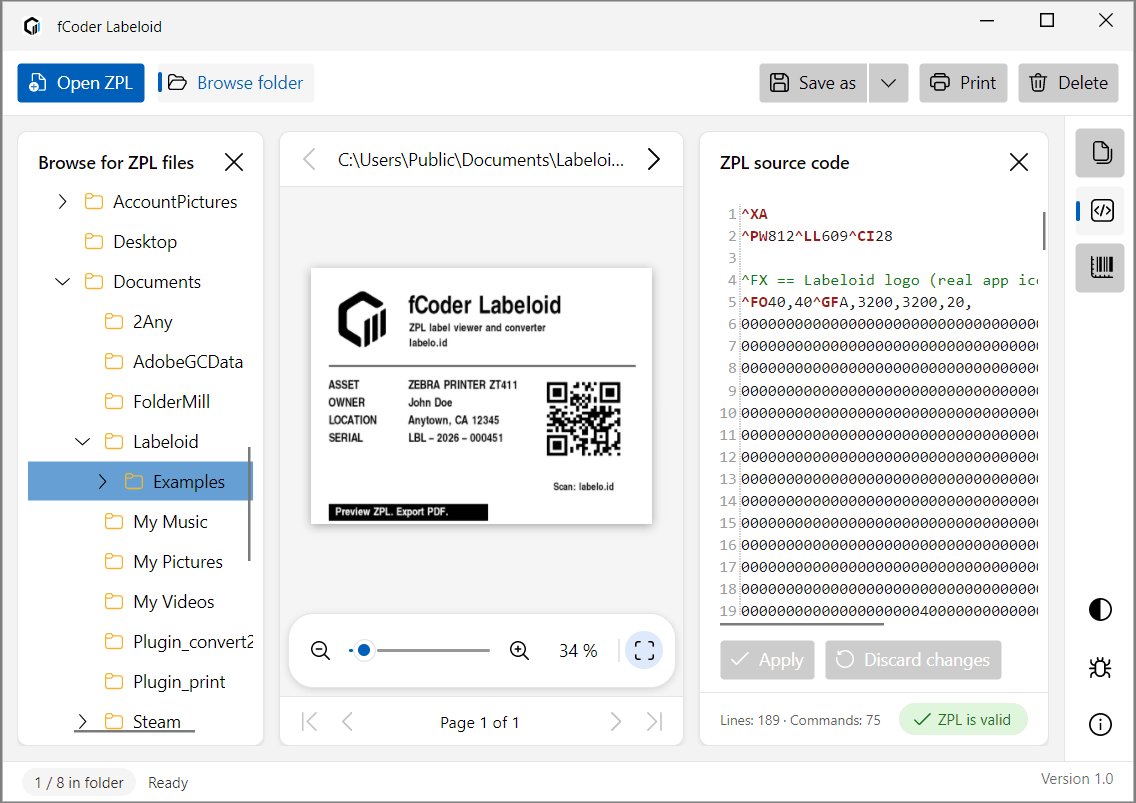Click the ^FX Labeloid logo comment line
This screenshot has height=803, width=1136.
point(889,280)
